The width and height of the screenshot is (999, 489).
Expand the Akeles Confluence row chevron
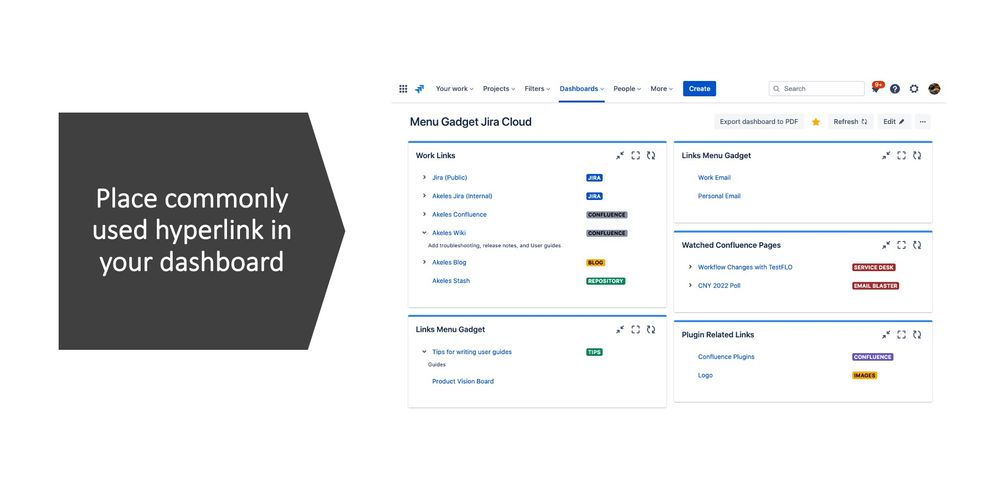(x=424, y=215)
